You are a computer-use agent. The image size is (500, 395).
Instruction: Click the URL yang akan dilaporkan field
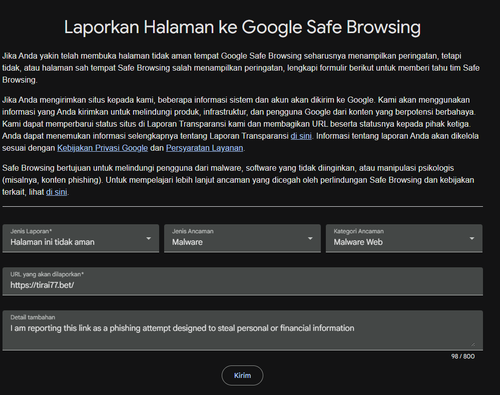coord(243,281)
